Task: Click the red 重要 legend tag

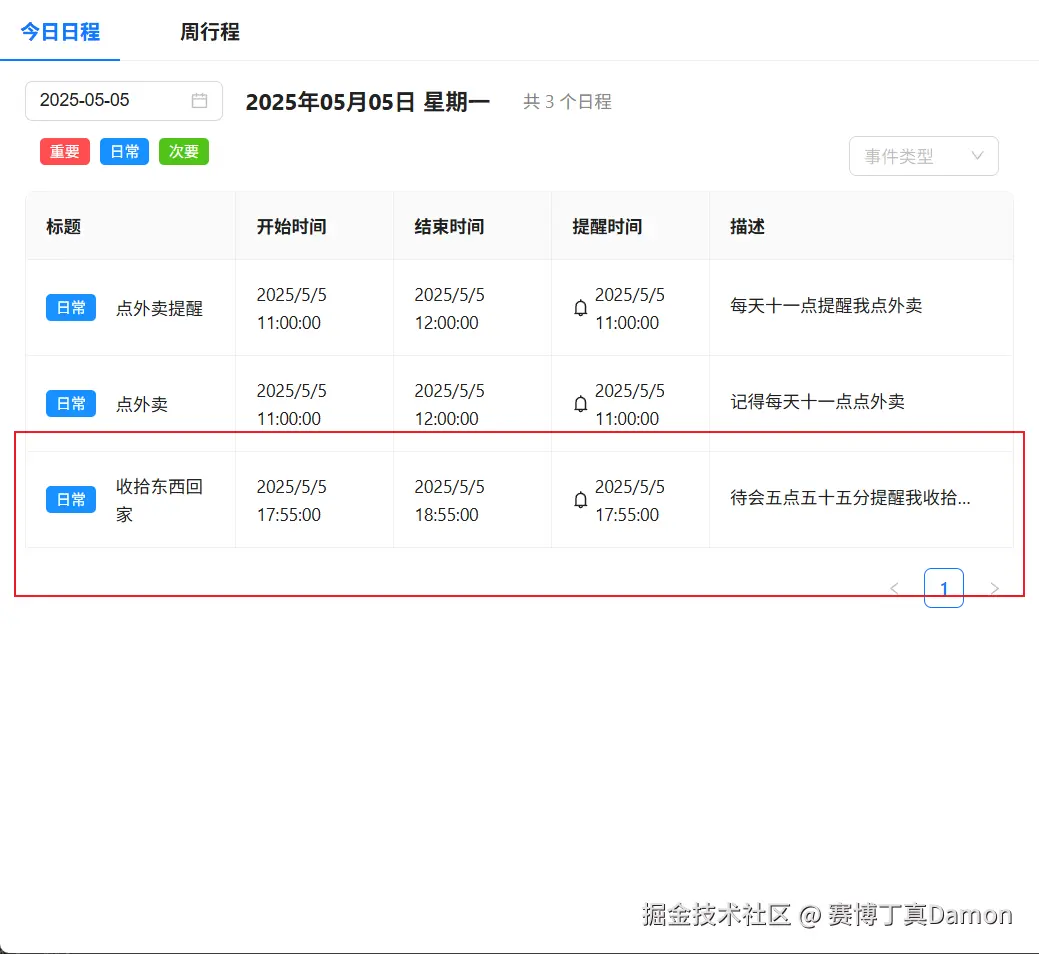Action: pos(65,152)
